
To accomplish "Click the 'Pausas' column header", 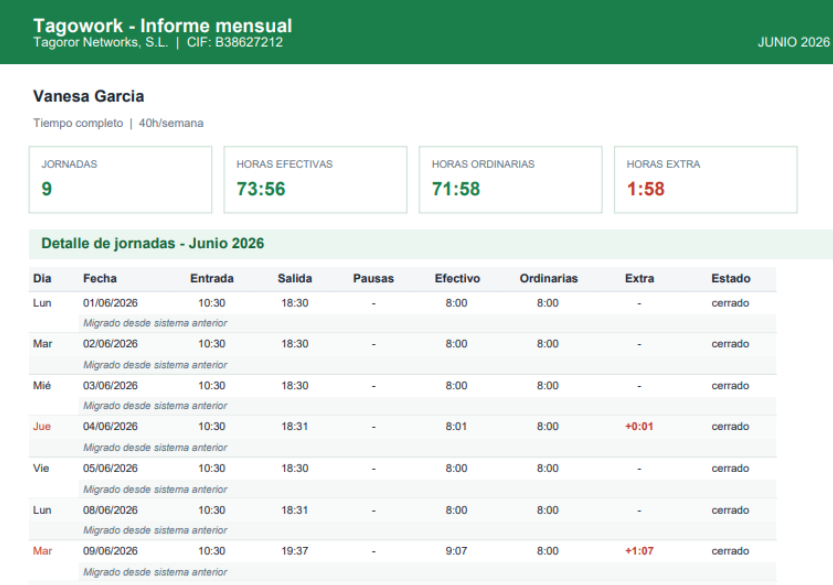I will tap(373, 278).
